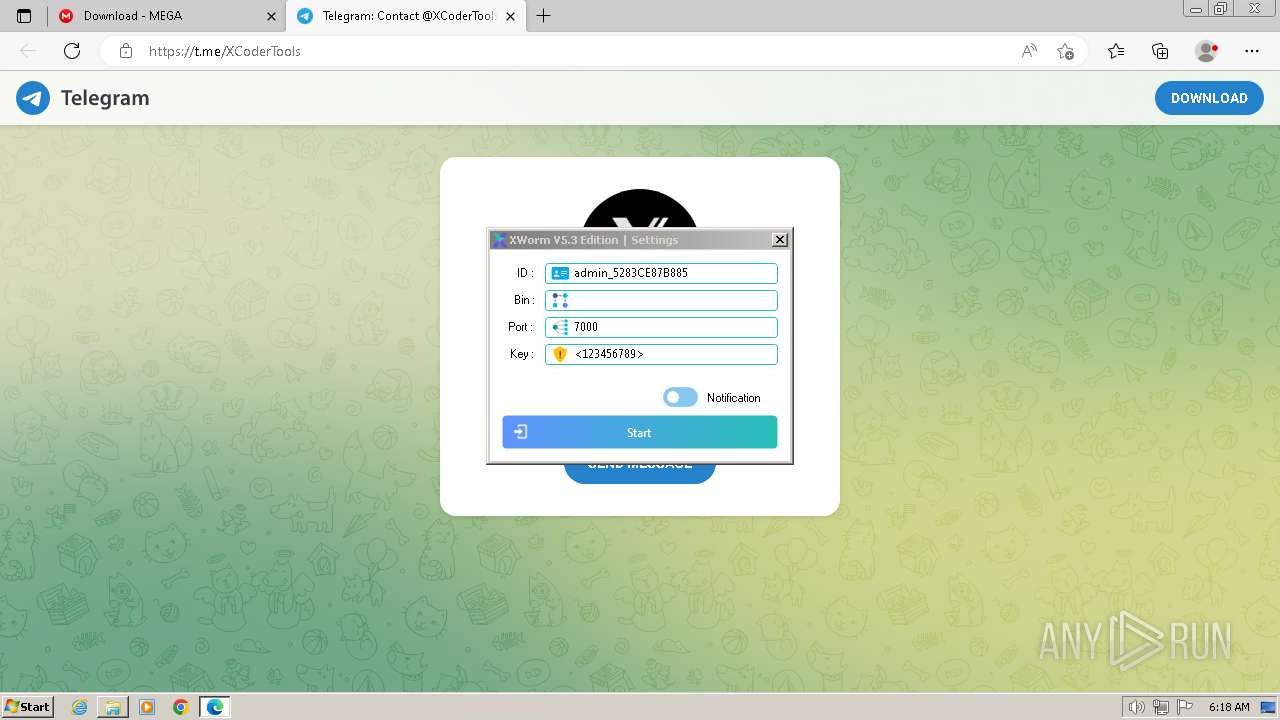Launch Internet Explorer from the taskbar

(80, 707)
